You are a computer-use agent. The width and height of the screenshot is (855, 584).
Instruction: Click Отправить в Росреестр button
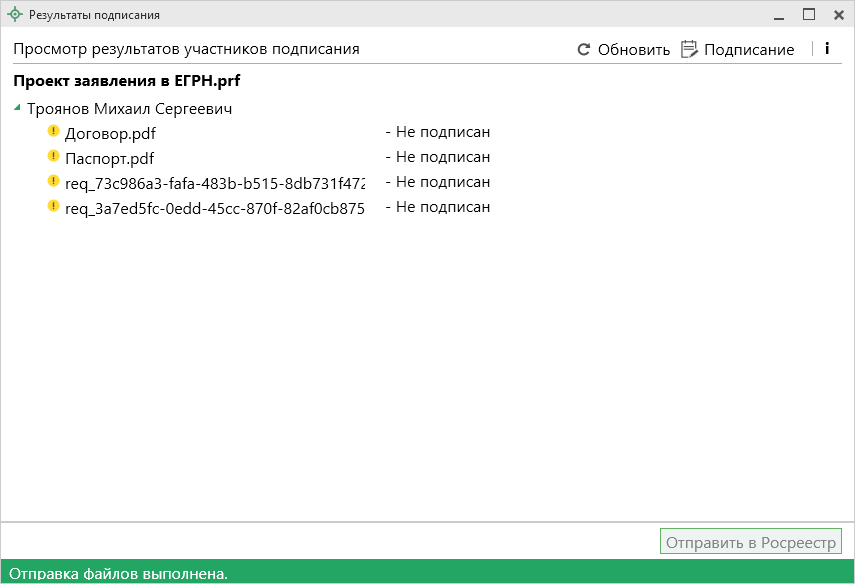pos(751,542)
